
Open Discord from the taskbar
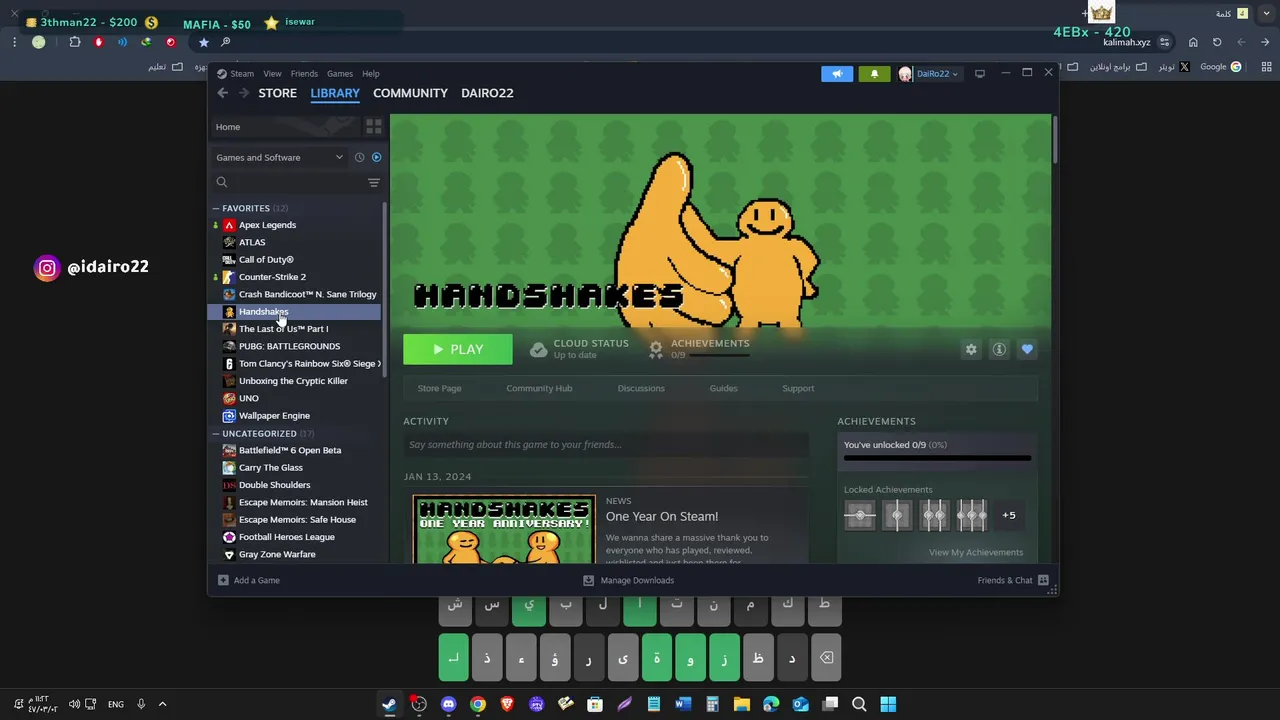click(448, 704)
